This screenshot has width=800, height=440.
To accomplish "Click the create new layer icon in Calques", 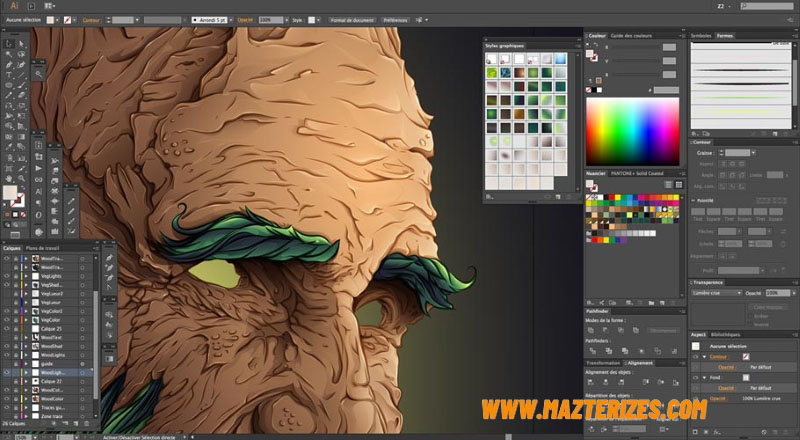I will pyautogui.click(x=76, y=424).
